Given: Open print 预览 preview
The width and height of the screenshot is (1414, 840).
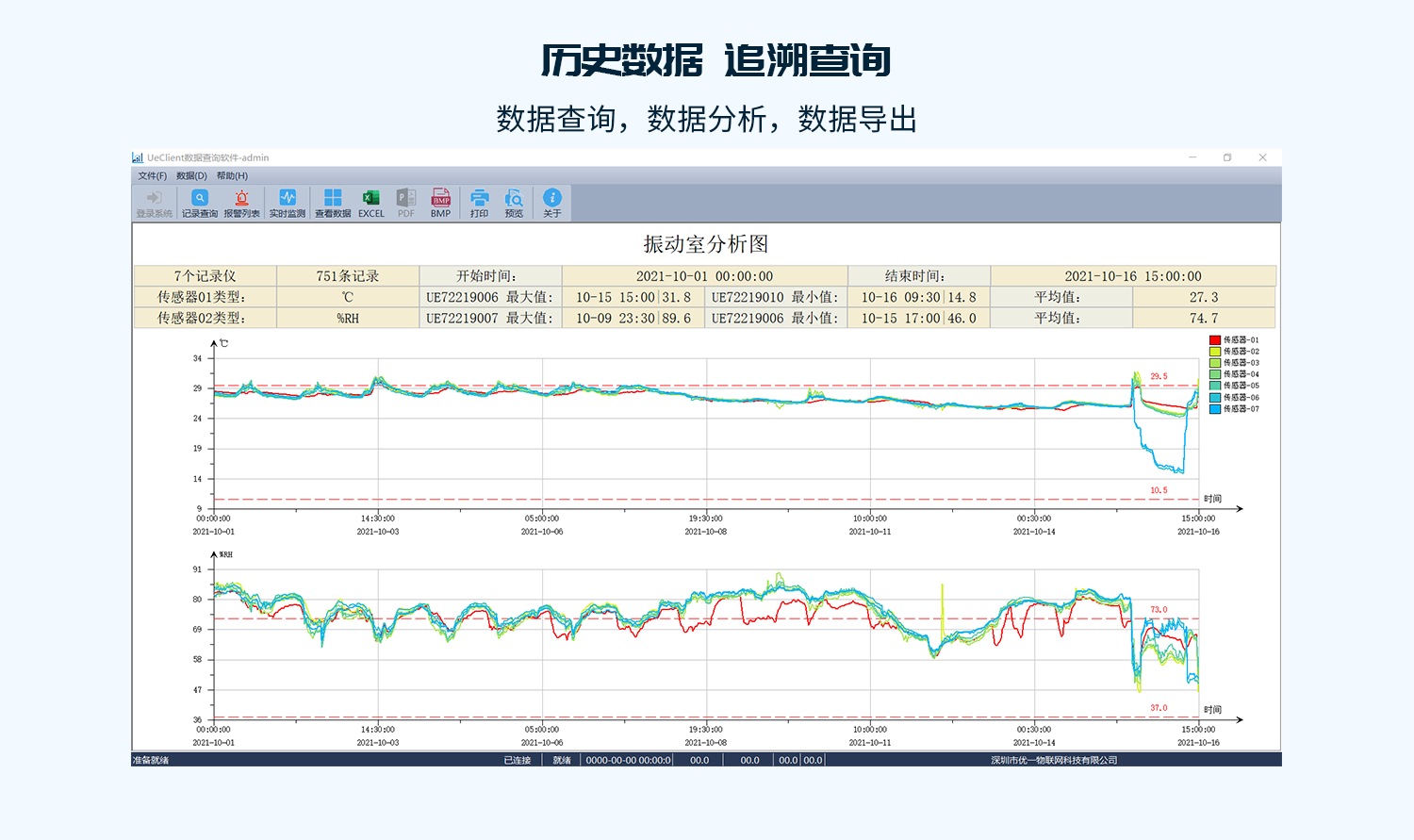Looking at the screenshot, I should [514, 201].
